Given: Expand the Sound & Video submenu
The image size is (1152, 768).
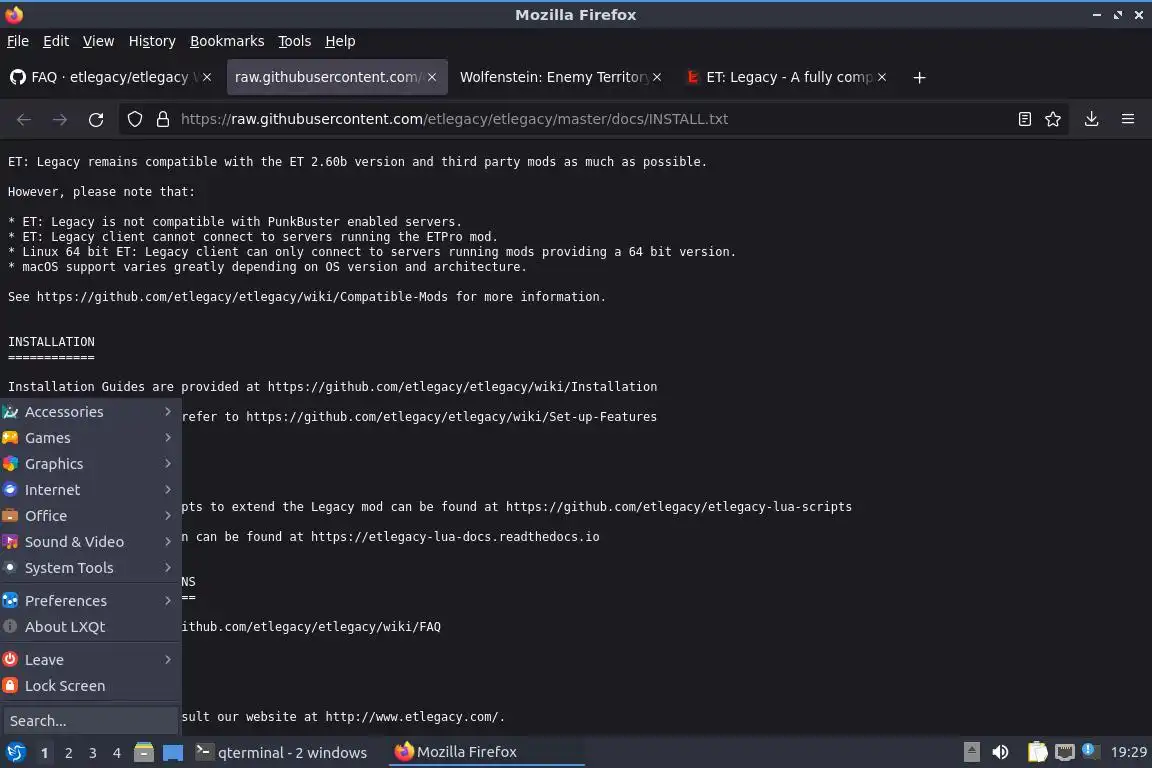Looking at the screenshot, I should 90,542.
